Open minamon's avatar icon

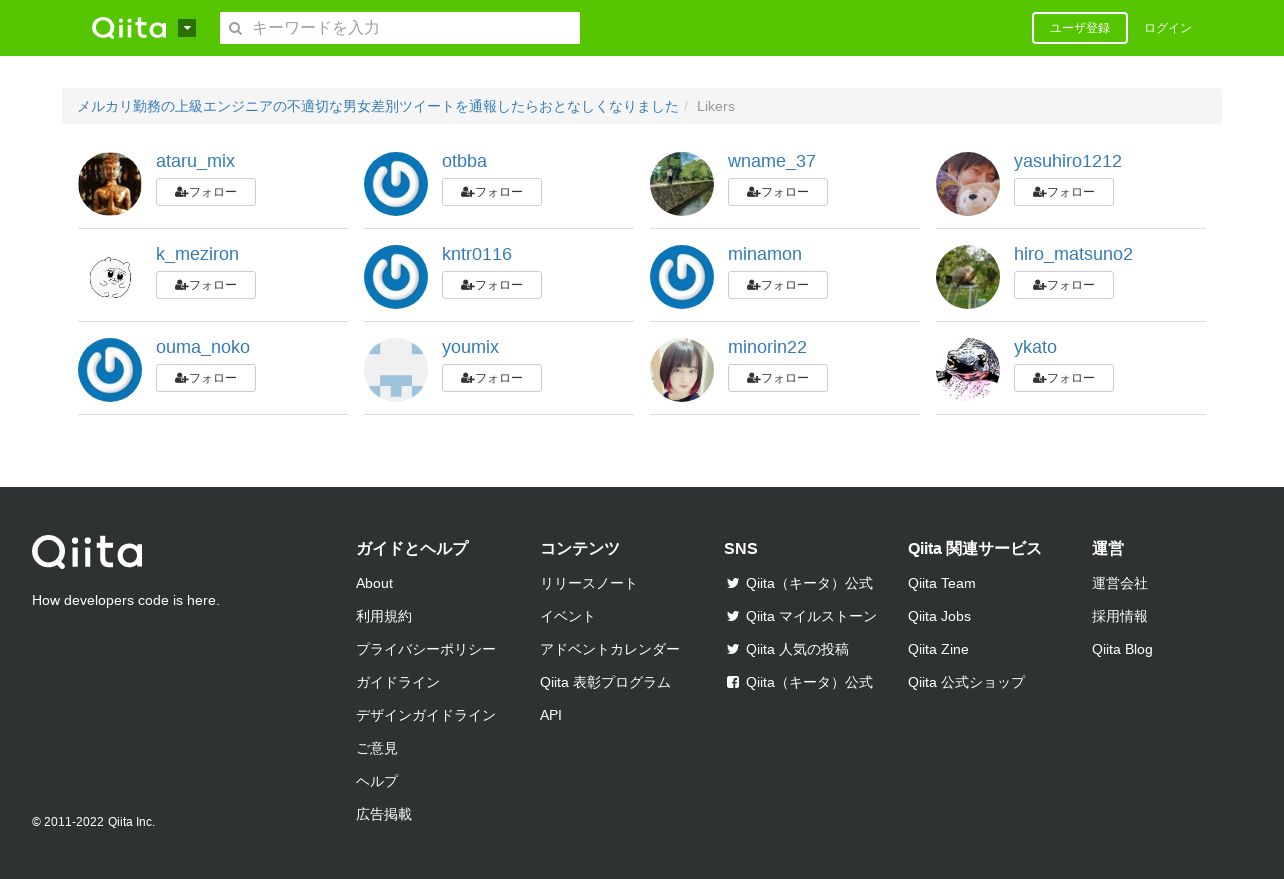click(682, 277)
